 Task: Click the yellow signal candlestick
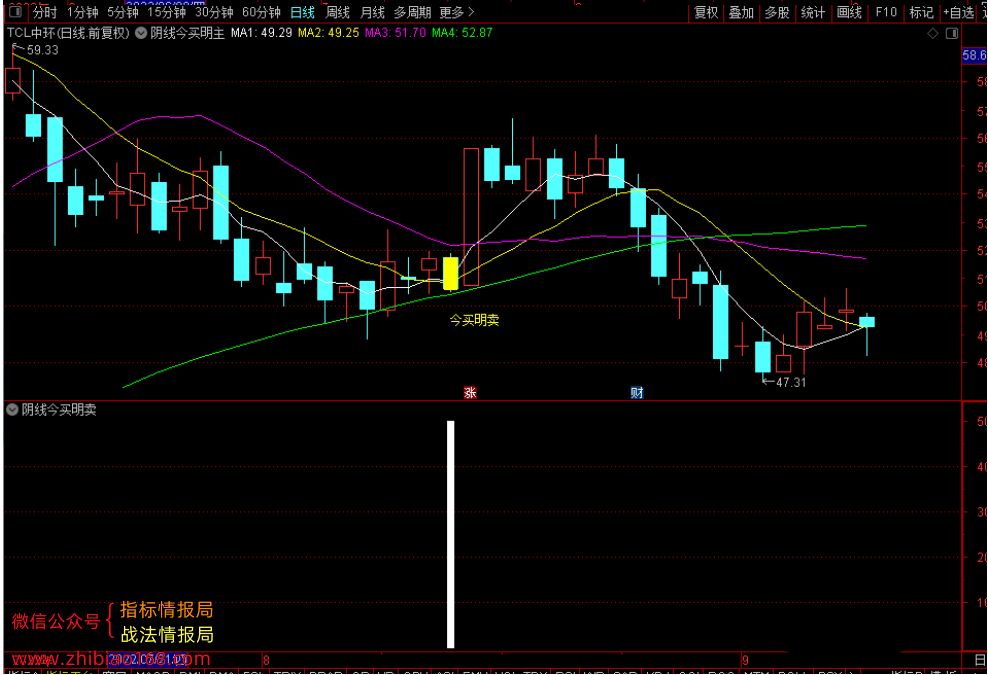(x=451, y=273)
